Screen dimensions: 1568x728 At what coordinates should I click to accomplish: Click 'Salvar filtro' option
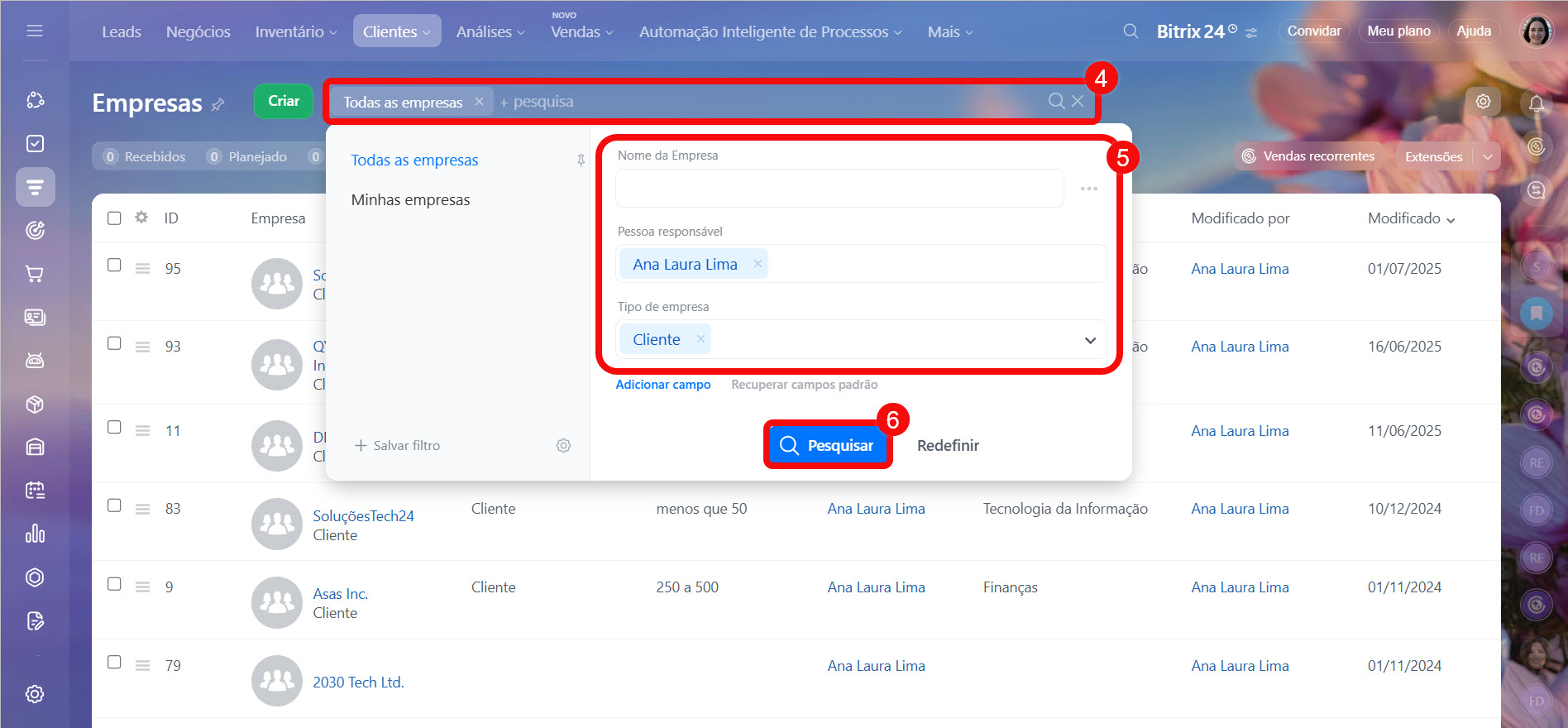click(398, 445)
